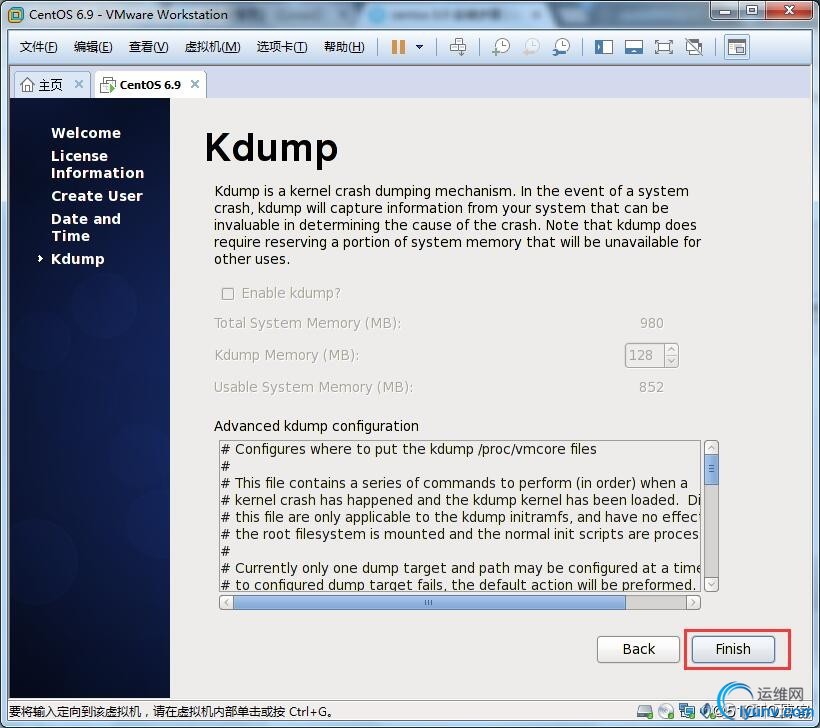Tick the Enable kdump? checkbox

click(227, 294)
